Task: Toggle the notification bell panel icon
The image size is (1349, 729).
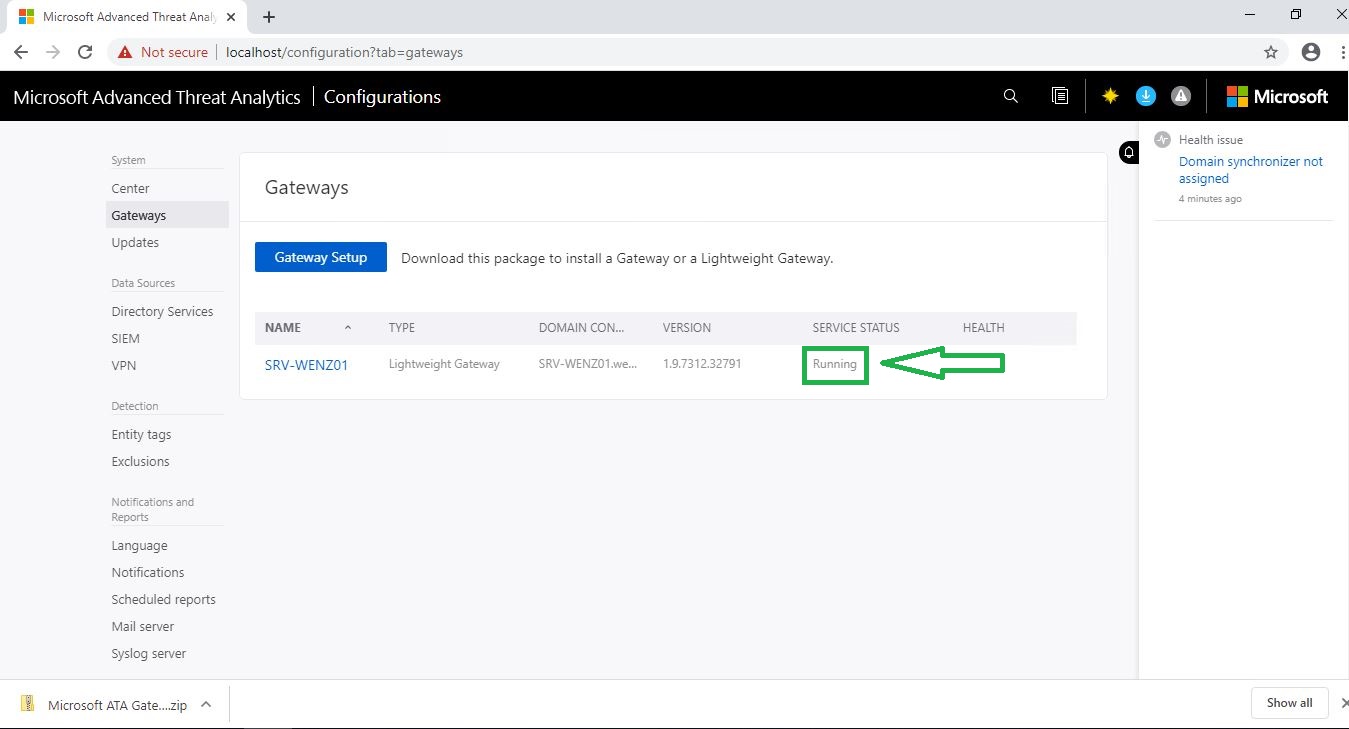Action: pyautogui.click(x=1129, y=152)
